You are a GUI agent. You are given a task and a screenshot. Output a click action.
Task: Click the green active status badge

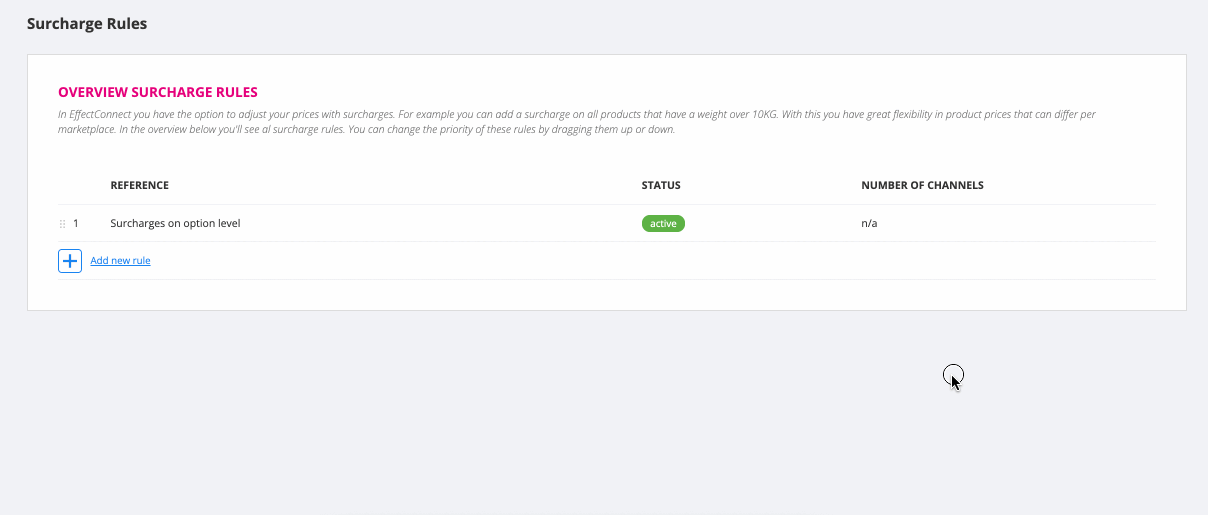click(x=663, y=224)
